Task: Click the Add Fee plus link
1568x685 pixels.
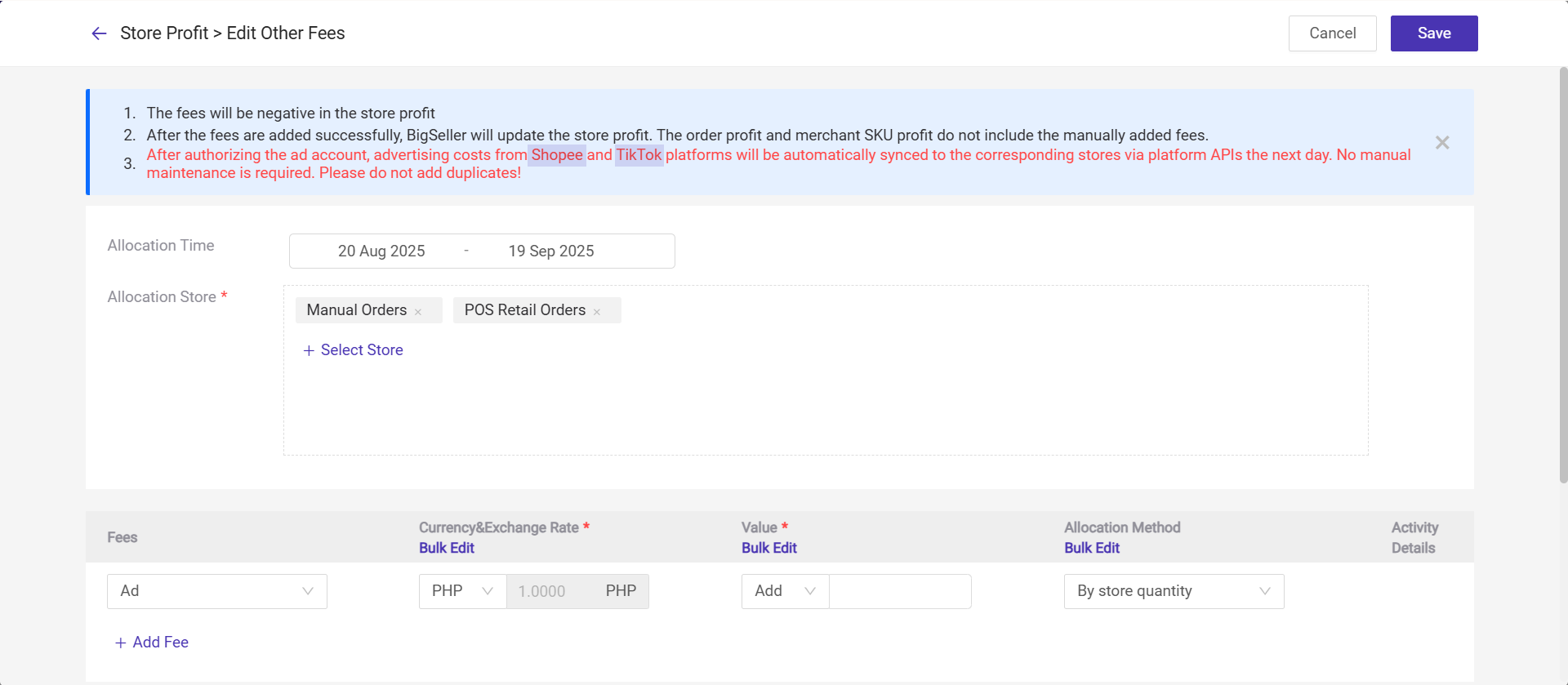Action: point(152,643)
